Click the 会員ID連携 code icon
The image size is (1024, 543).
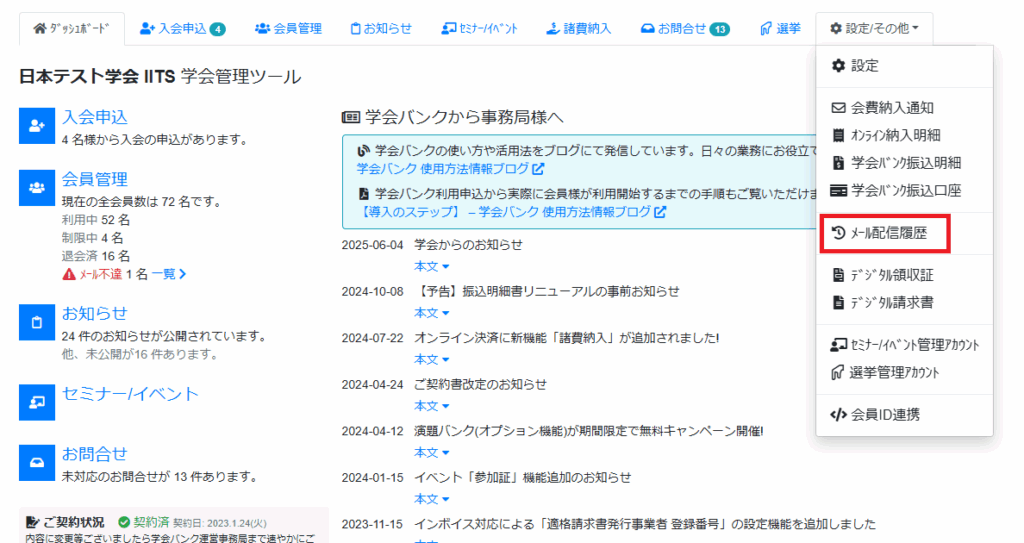[x=838, y=414]
